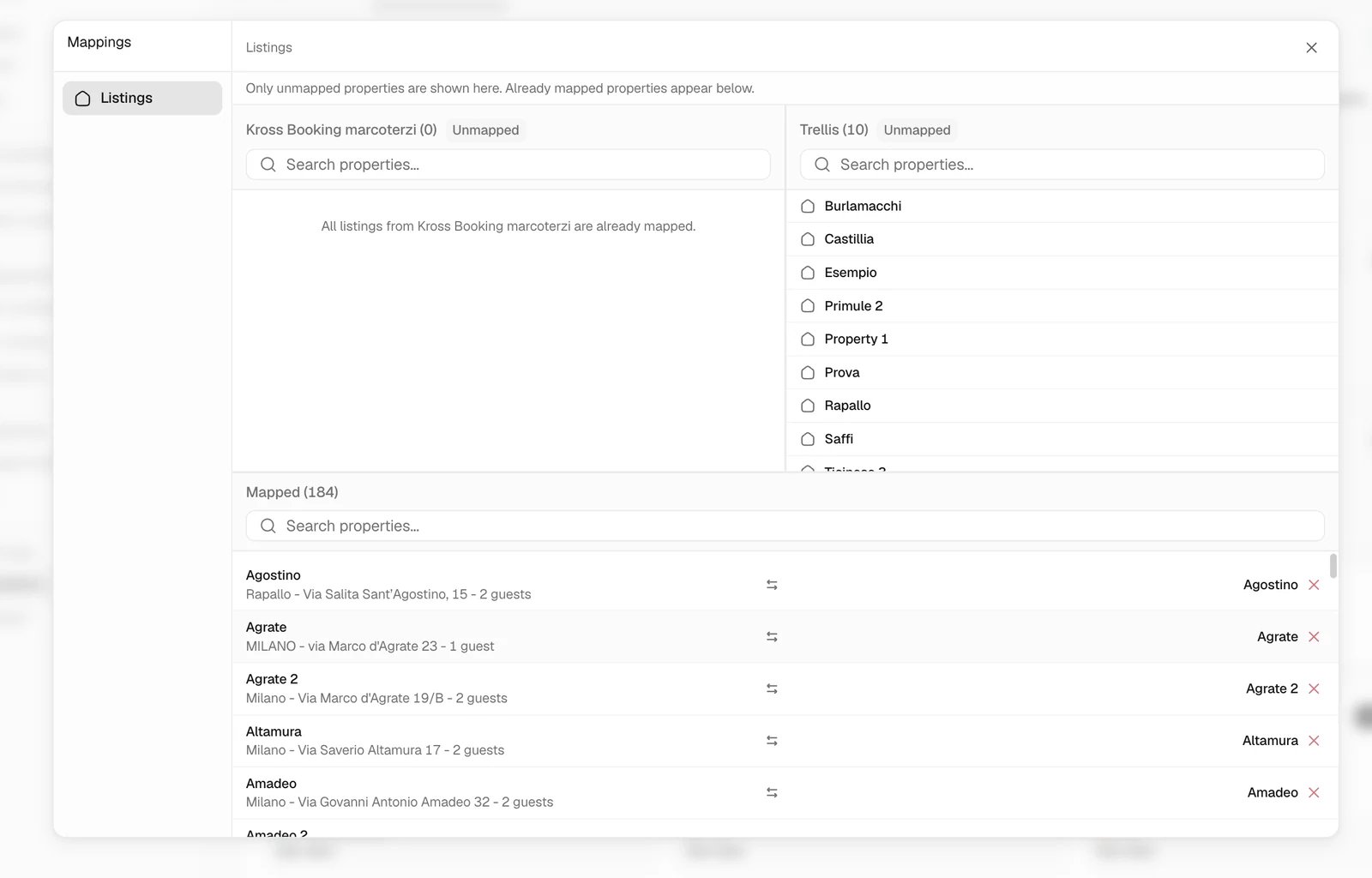Focus the Kross Booking search properties field

tap(508, 165)
